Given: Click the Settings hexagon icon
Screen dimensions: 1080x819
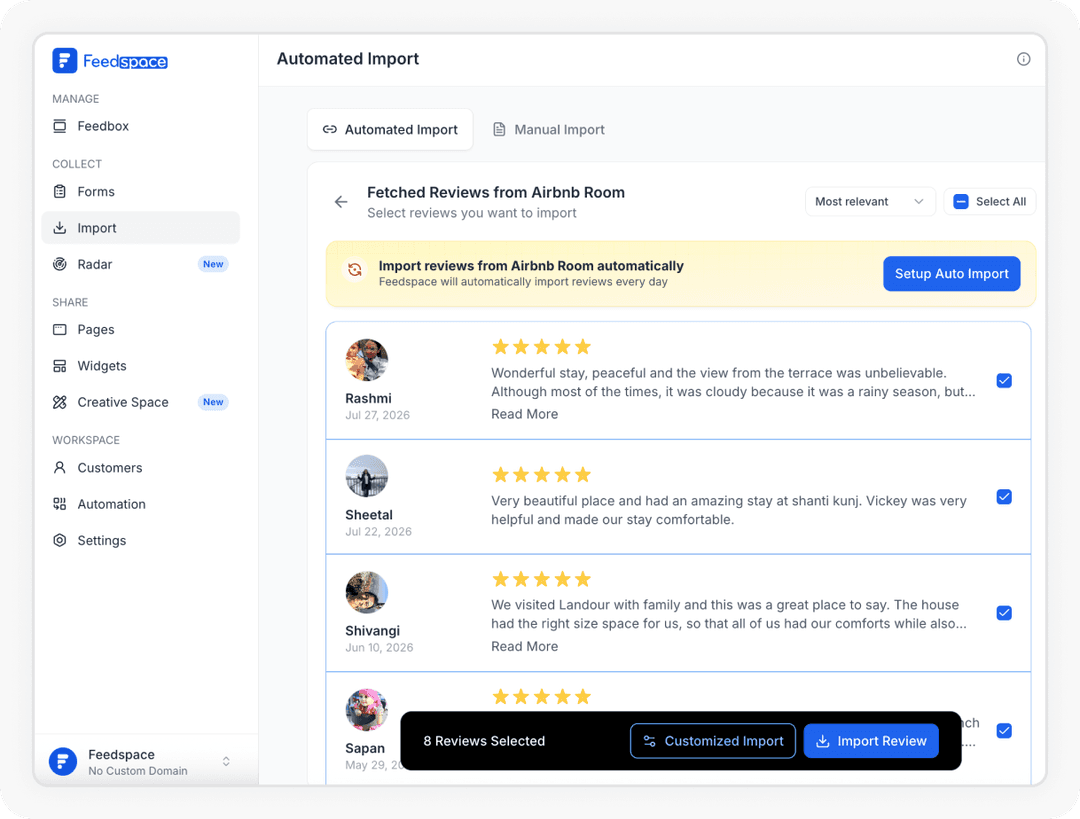Looking at the screenshot, I should (x=60, y=541).
